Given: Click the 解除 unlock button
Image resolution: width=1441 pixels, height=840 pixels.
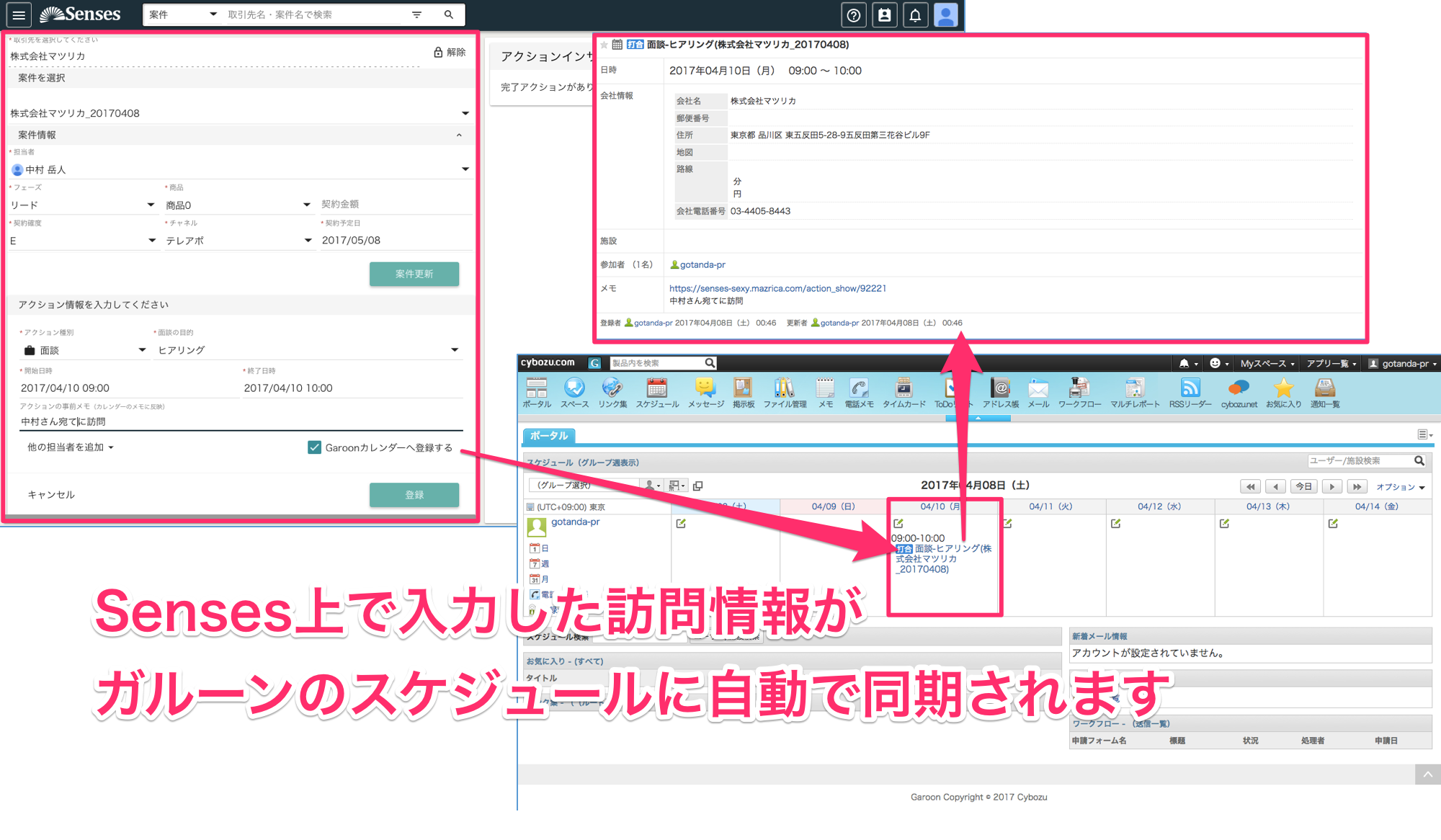Looking at the screenshot, I should 450,52.
